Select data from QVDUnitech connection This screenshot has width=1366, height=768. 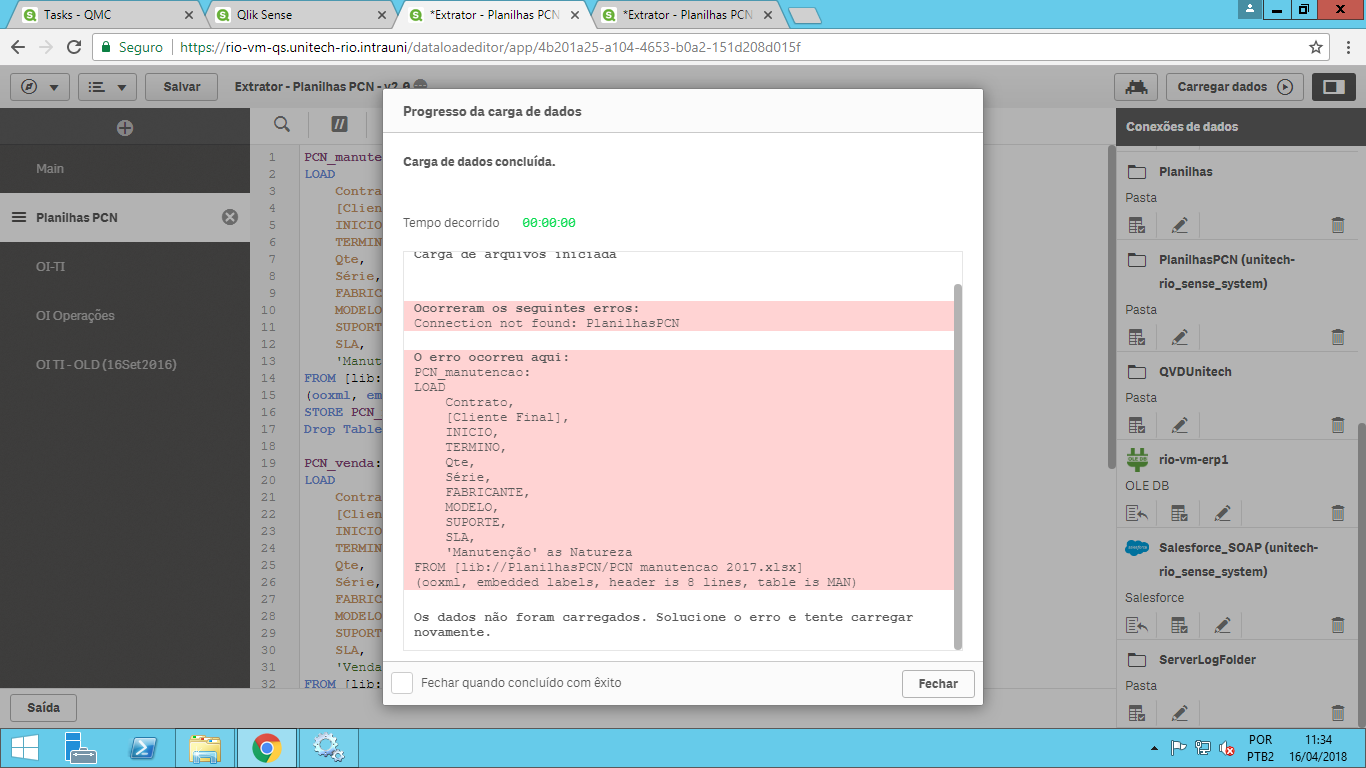(1137, 425)
